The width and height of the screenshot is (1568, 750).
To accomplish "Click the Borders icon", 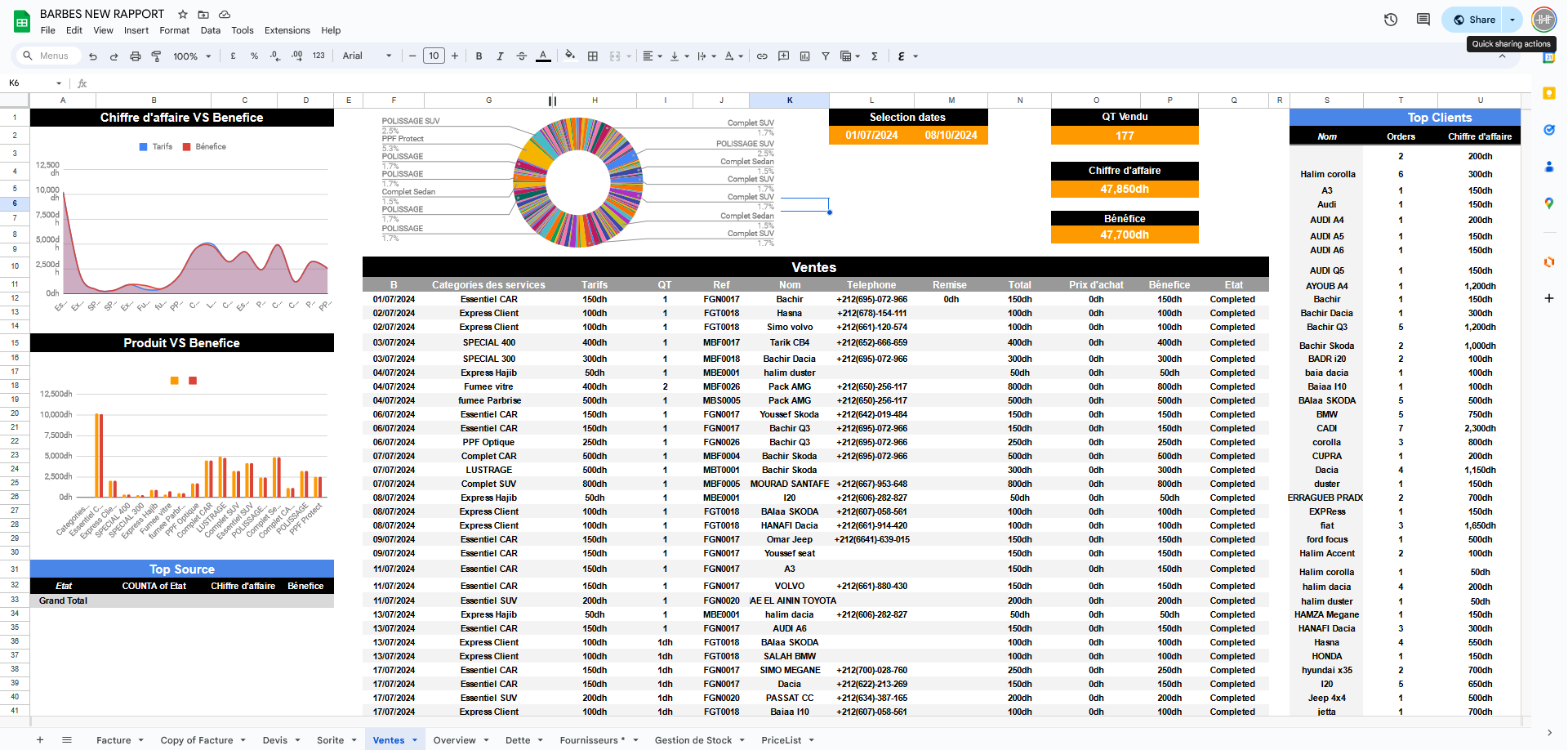I will click(x=593, y=56).
